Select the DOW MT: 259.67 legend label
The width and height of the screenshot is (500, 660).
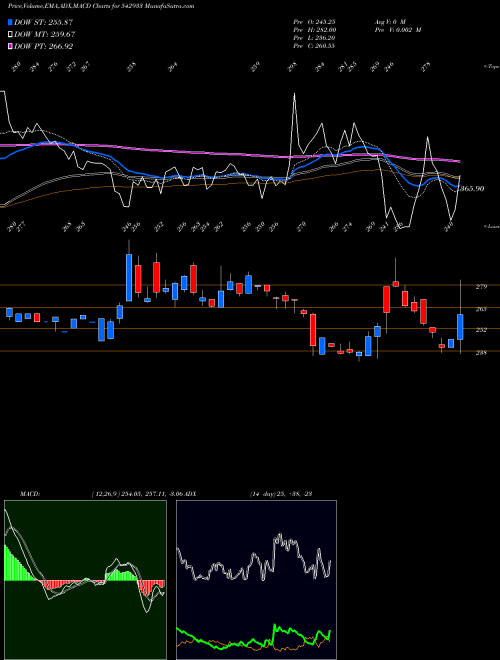coord(45,34)
